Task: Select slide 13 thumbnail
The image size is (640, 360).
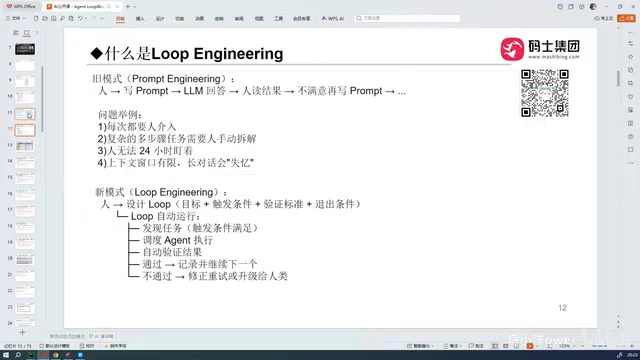Action: (25, 146)
